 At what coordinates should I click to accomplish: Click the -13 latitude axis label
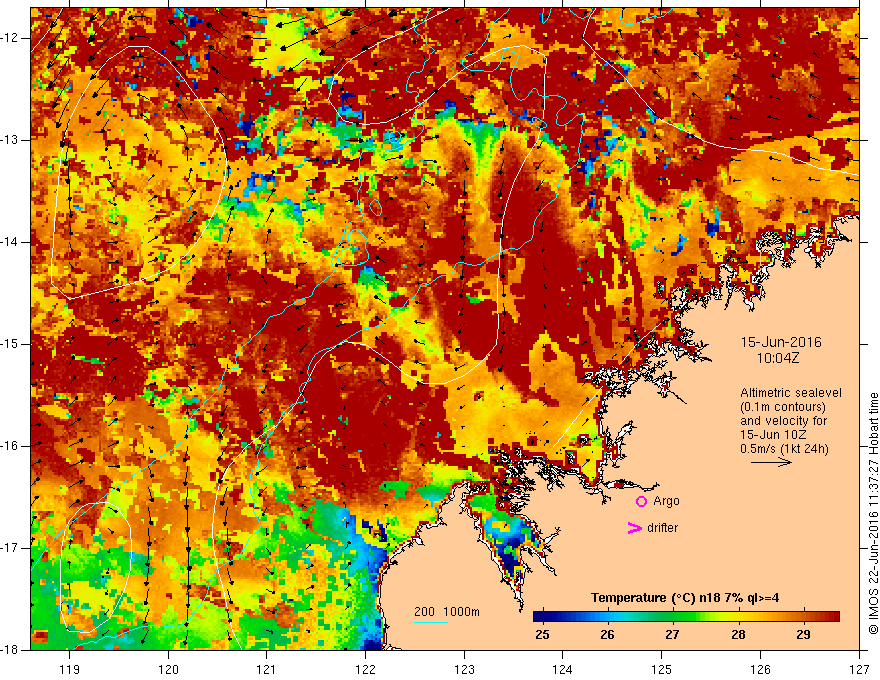click(10, 140)
